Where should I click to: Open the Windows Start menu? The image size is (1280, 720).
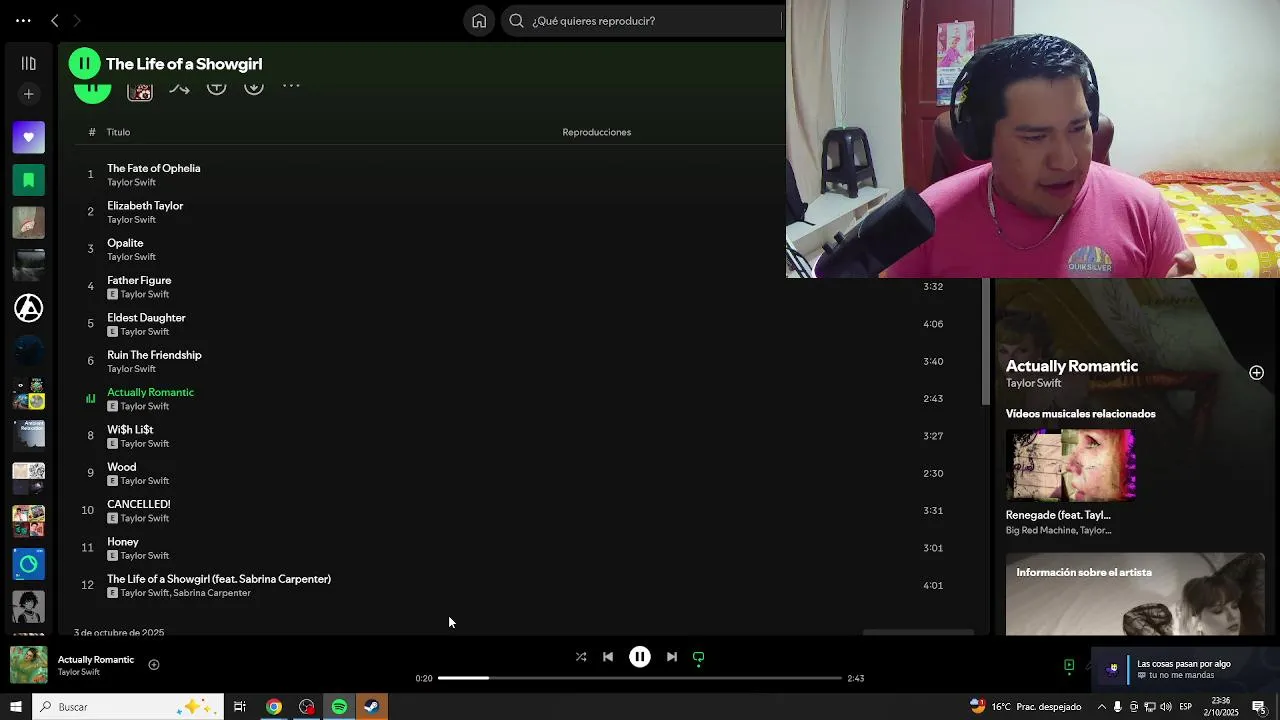pos(16,707)
